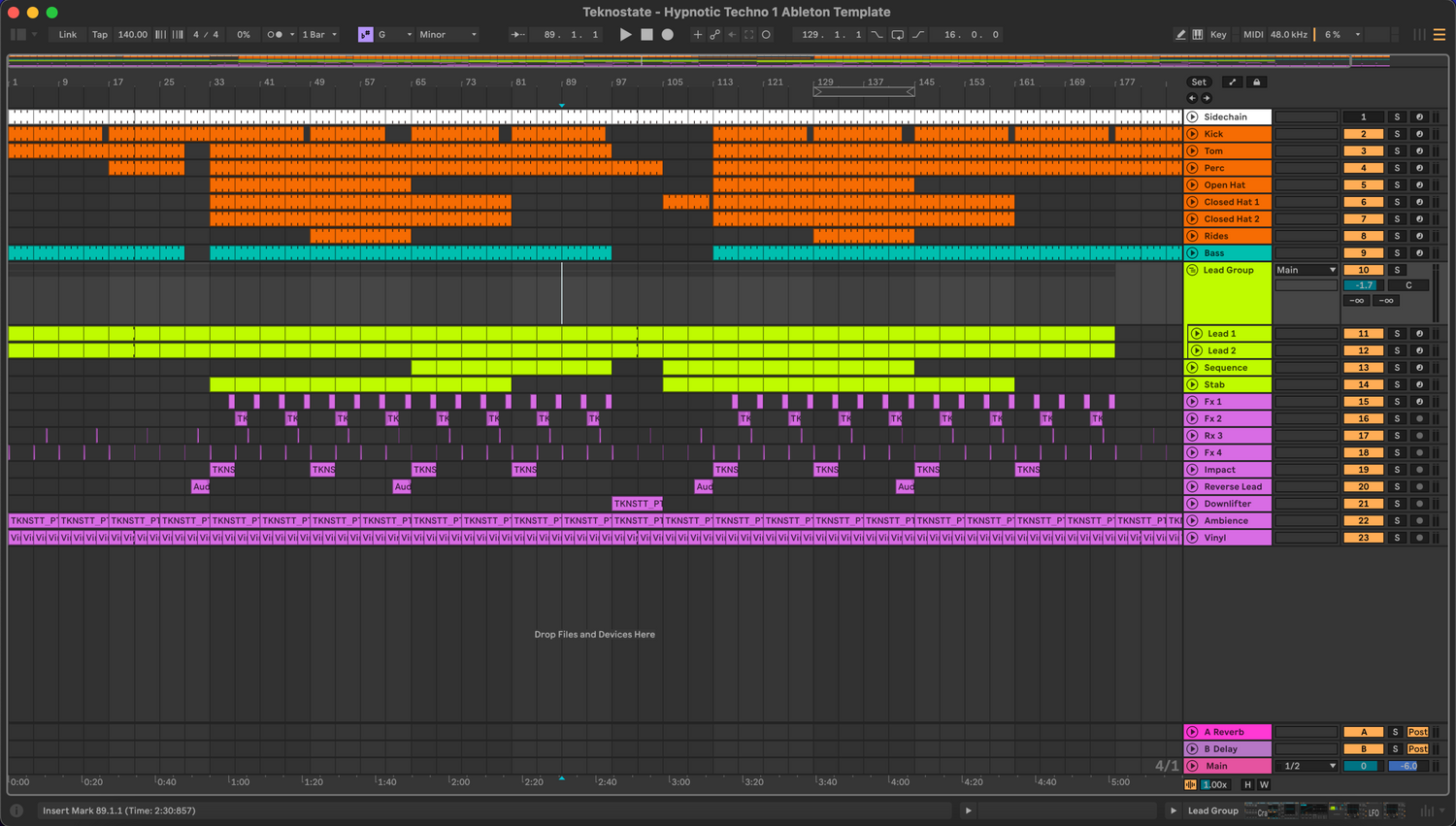This screenshot has height=826, width=1456.
Task: Deactivate track 9 Bass activator button
Action: coord(1363,253)
